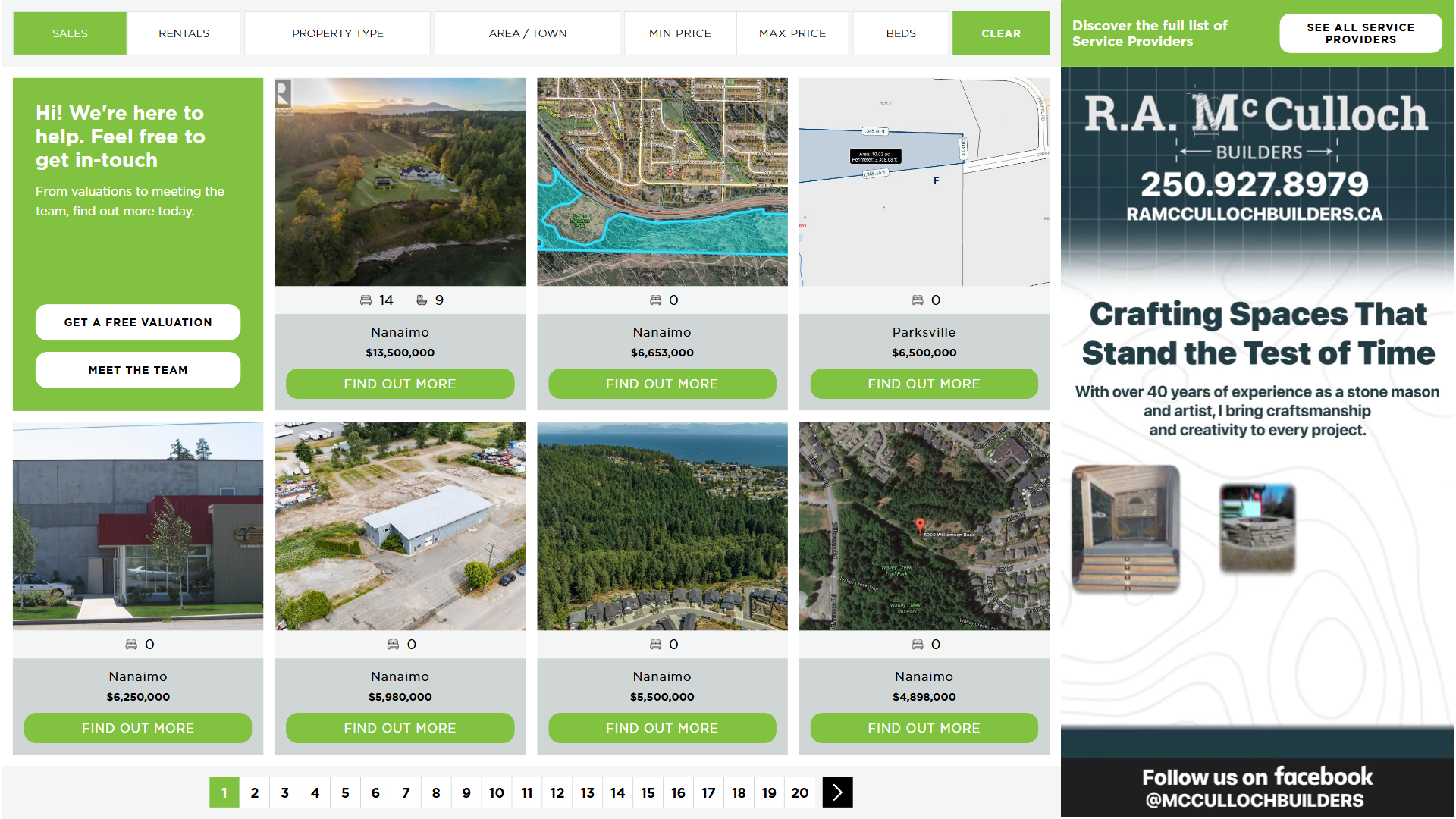This screenshot has height=819, width=1456.
Task: Expand the Area / Town filter
Action: pos(527,33)
